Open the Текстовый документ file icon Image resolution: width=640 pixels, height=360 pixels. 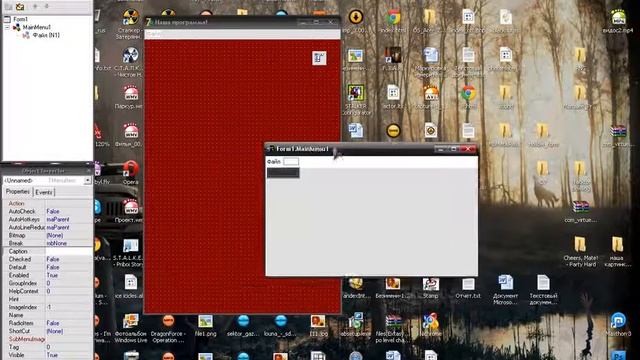[543, 290]
